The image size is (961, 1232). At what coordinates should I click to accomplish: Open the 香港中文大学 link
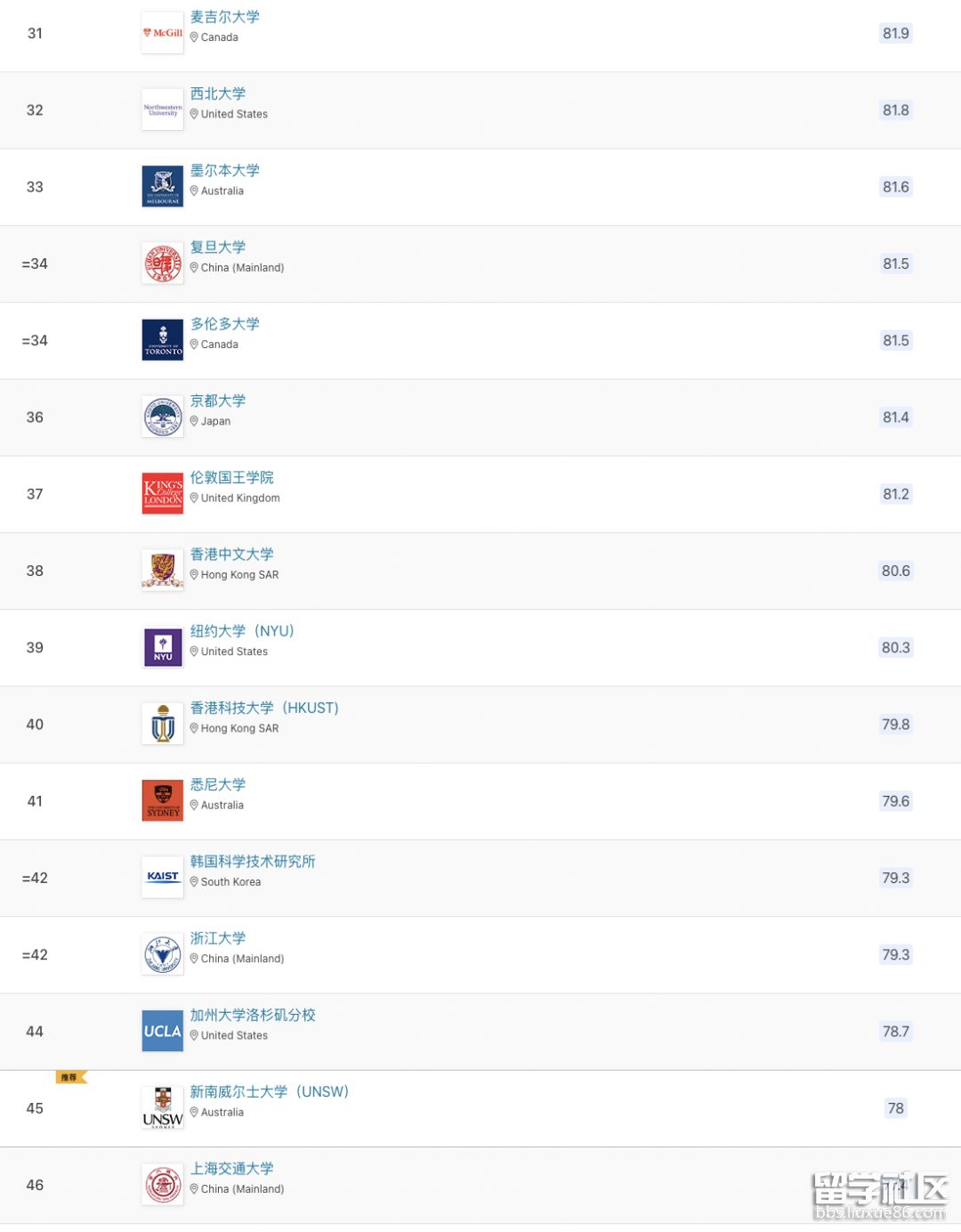coord(232,554)
